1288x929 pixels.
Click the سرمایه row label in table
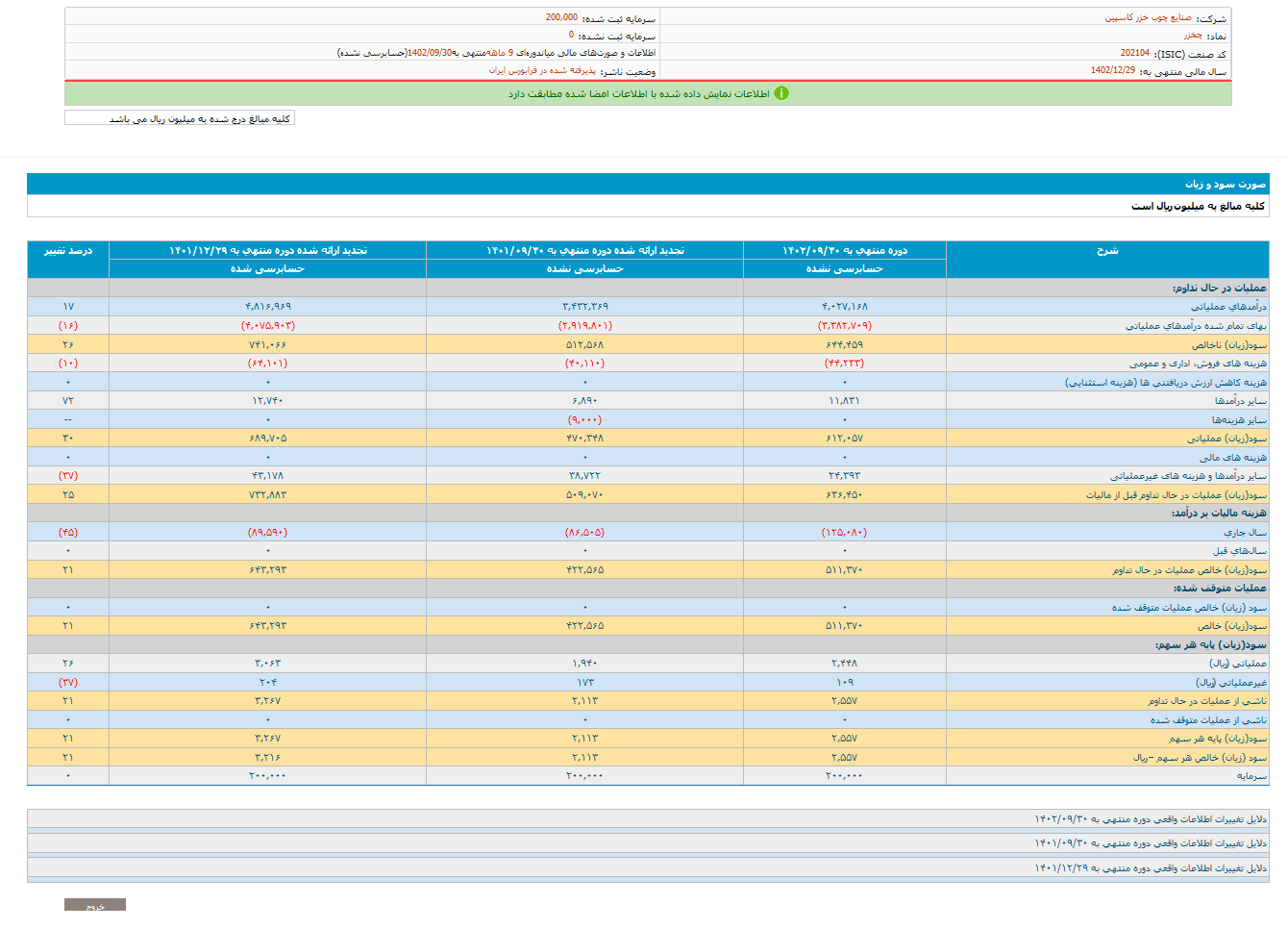pyautogui.click(x=1251, y=776)
